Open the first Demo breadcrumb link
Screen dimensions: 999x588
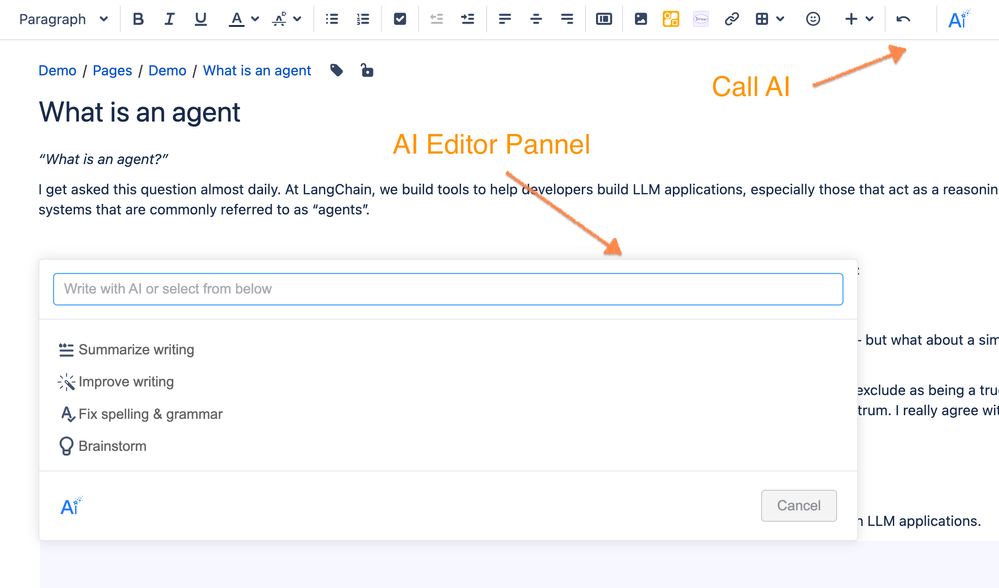(57, 71)
